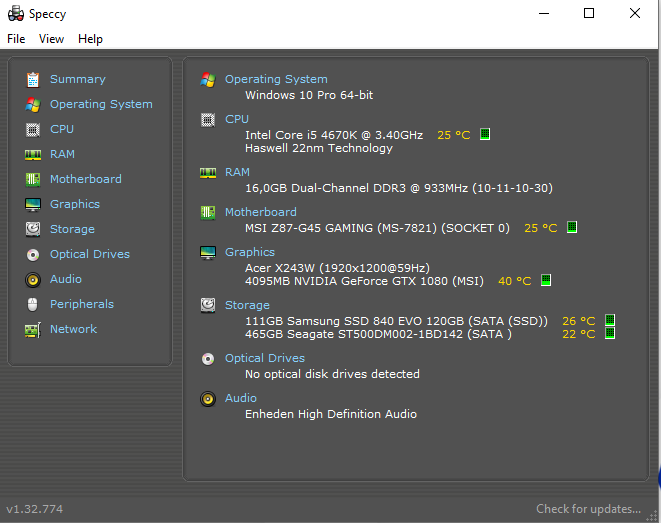The height and width of the screenshot is (523, 661).
Task: Click the Seagate drive temperature indicator icon
Action: tap(610, 333)
